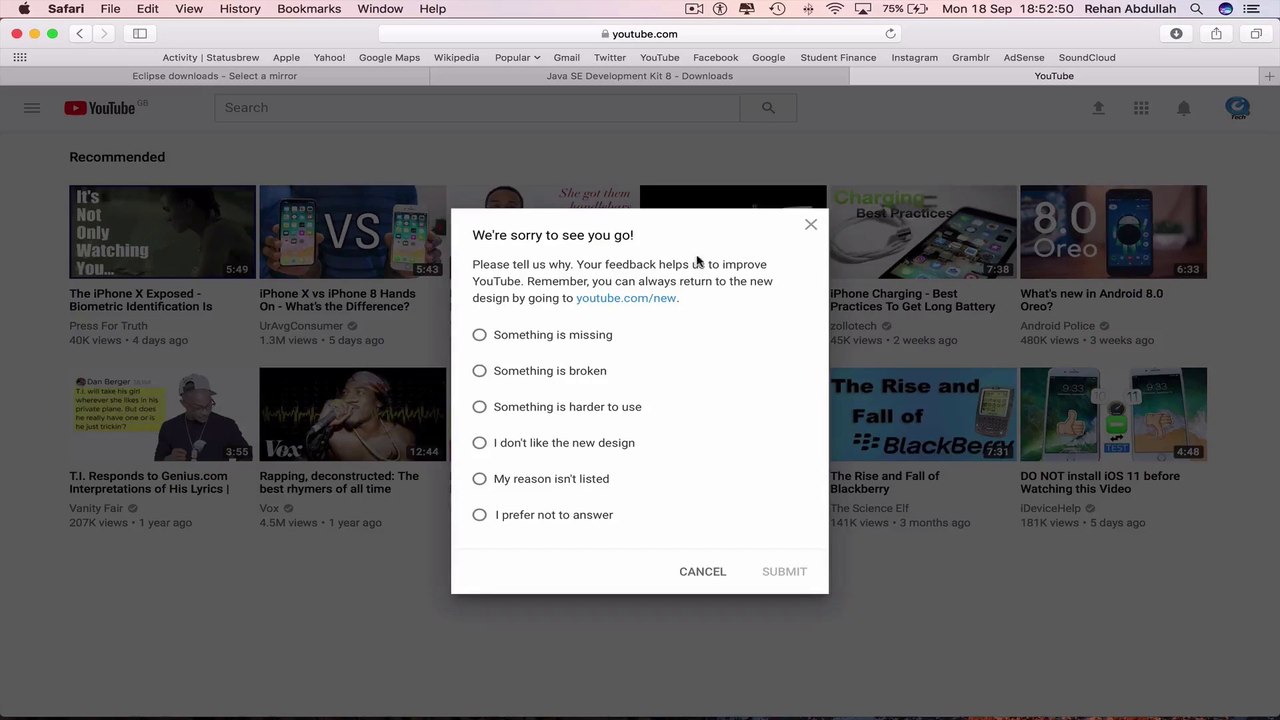The width and height of the screenshot is (1280, 720).
Task: Open the Google Maps bookmark
Action: tap(389, 57)
